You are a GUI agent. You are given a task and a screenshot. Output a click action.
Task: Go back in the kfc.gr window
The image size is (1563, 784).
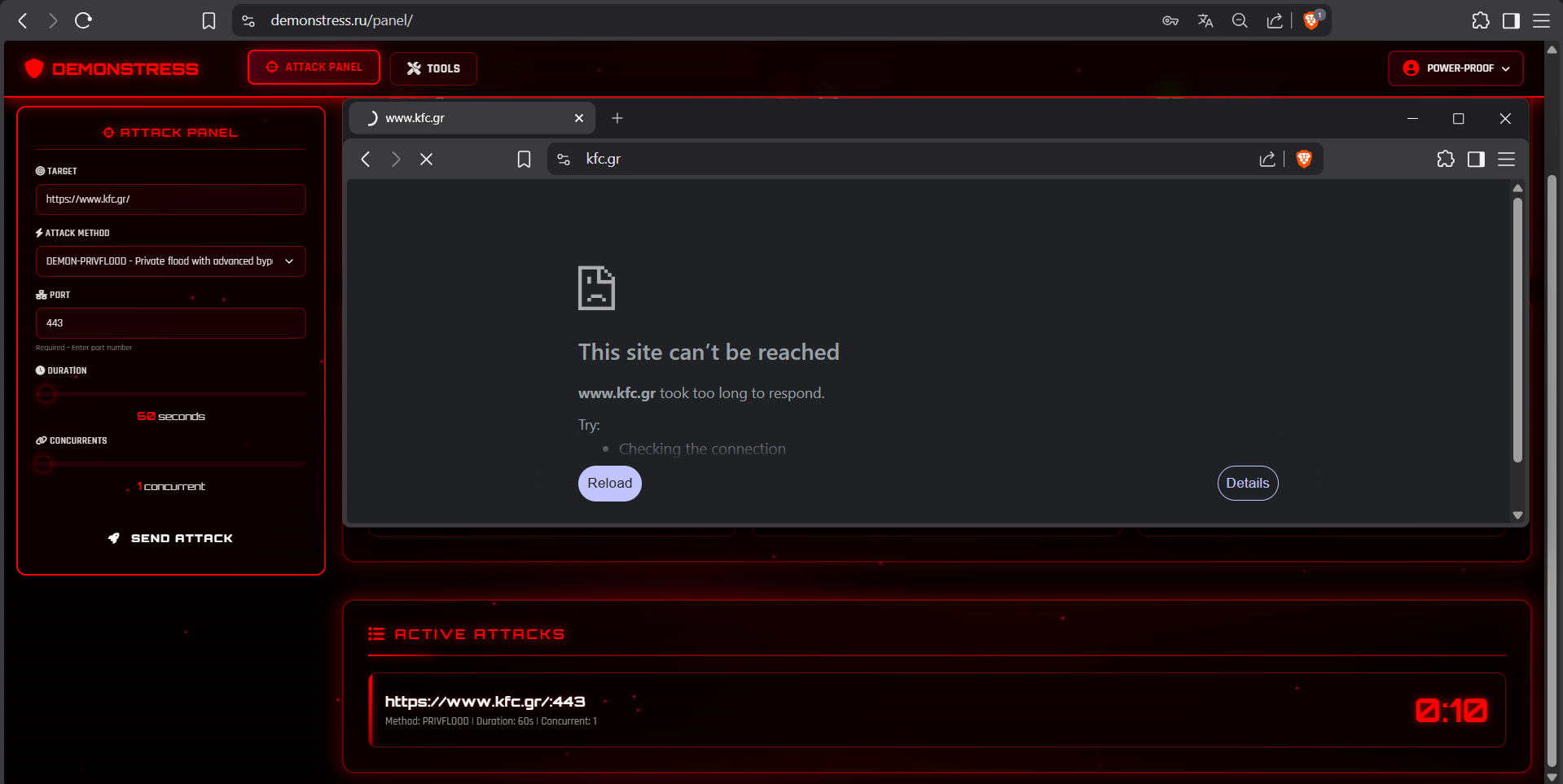(366, 160)
